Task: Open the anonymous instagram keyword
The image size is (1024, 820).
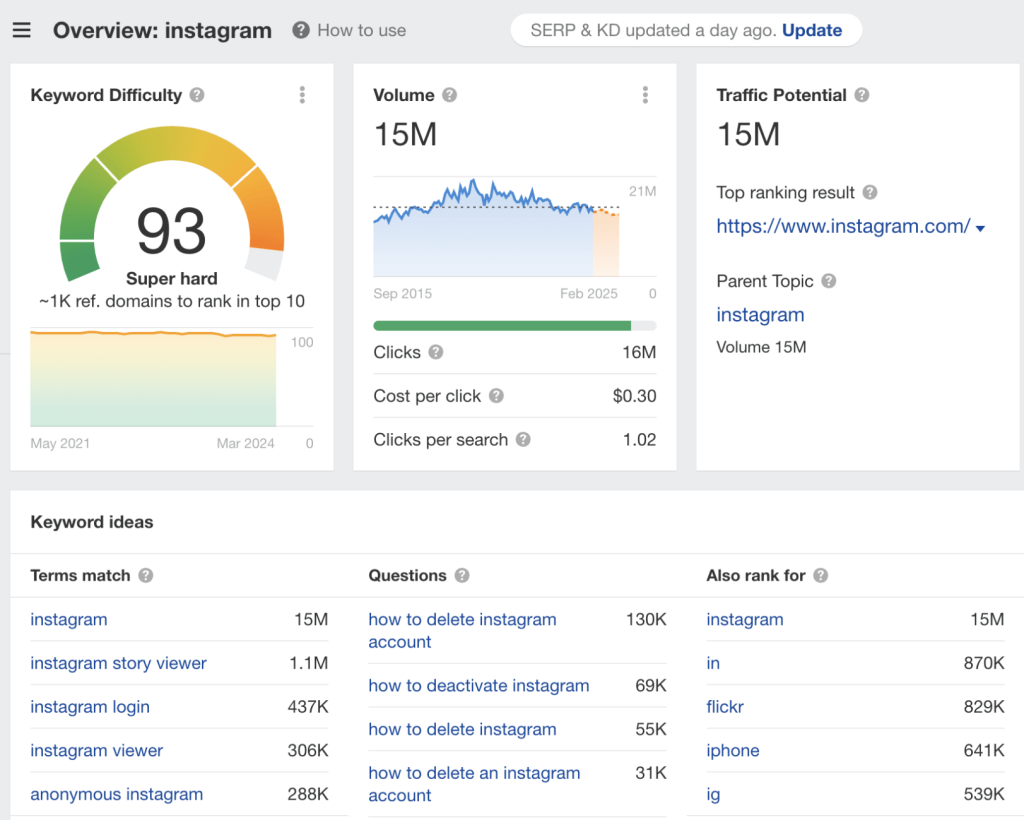Action: [116, 795]
